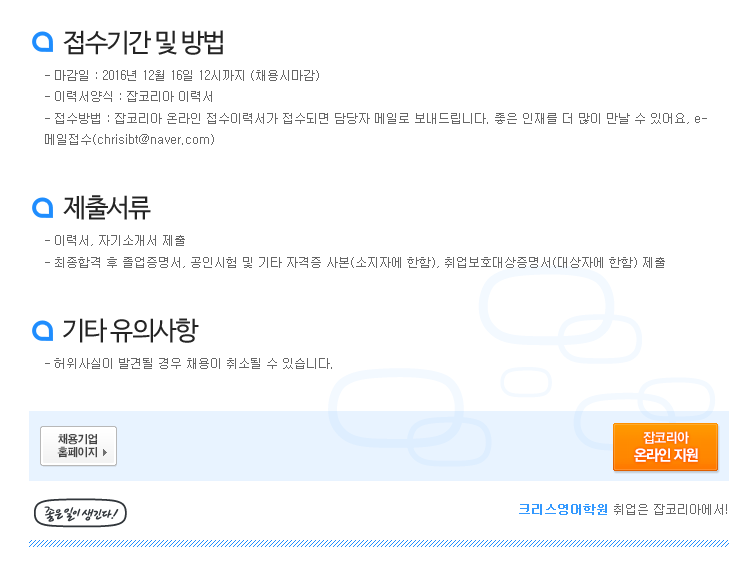The width and height of the screenshot is (756, 571).
Task: Open the 채용기업 홈페이지 button
Action: [x=79, y=446]
